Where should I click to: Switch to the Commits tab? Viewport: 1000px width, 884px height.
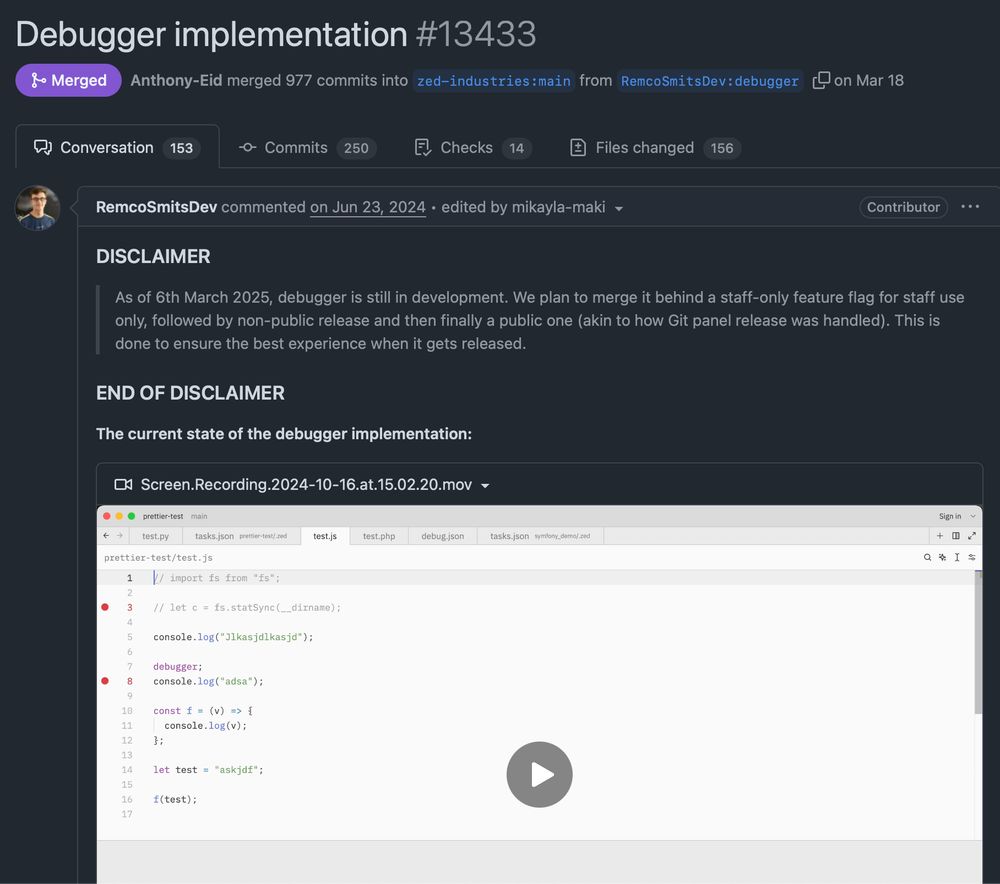(x=307, y=147)
